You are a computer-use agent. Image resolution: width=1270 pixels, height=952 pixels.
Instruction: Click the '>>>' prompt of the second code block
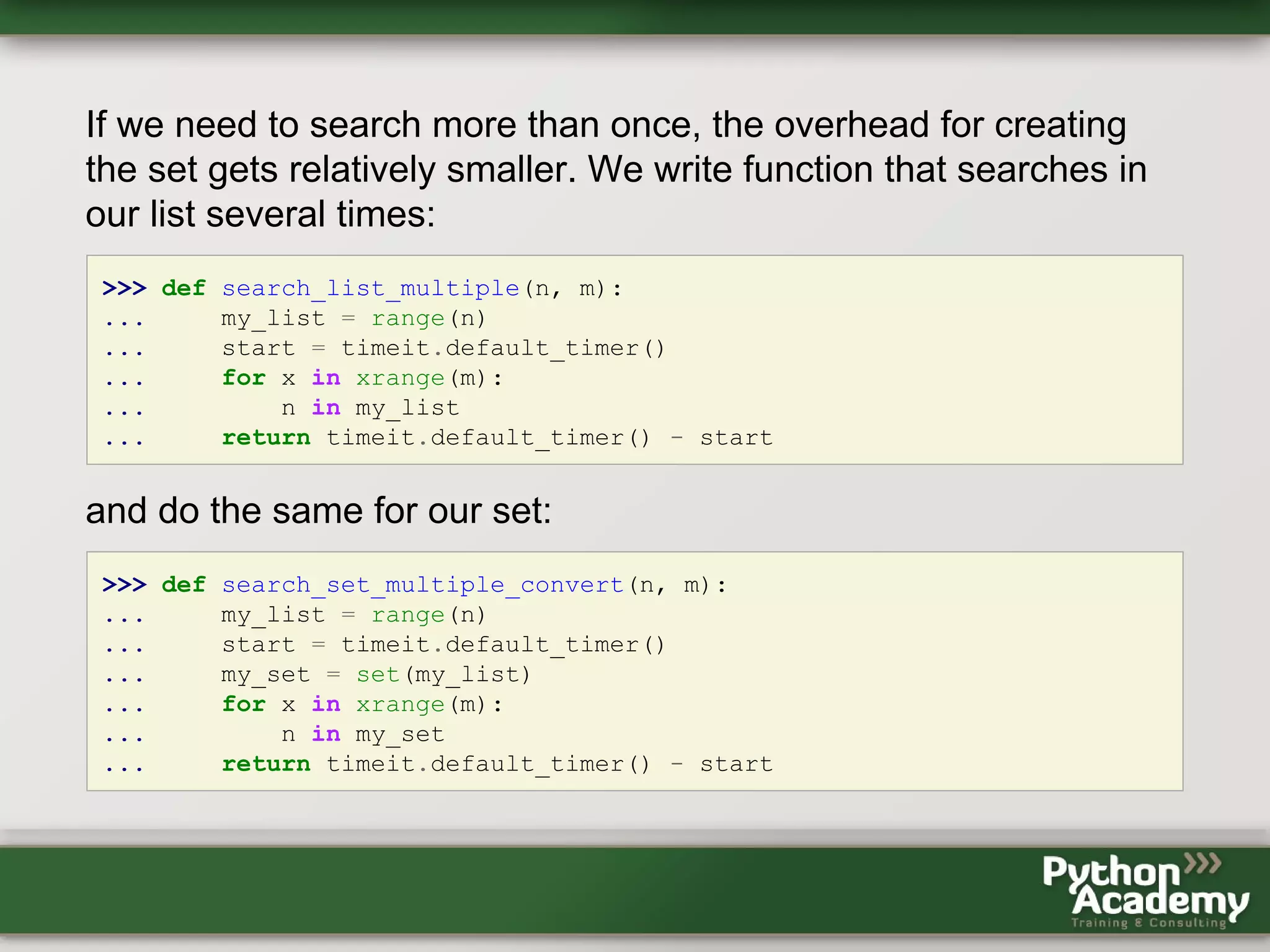click(124, 584)
